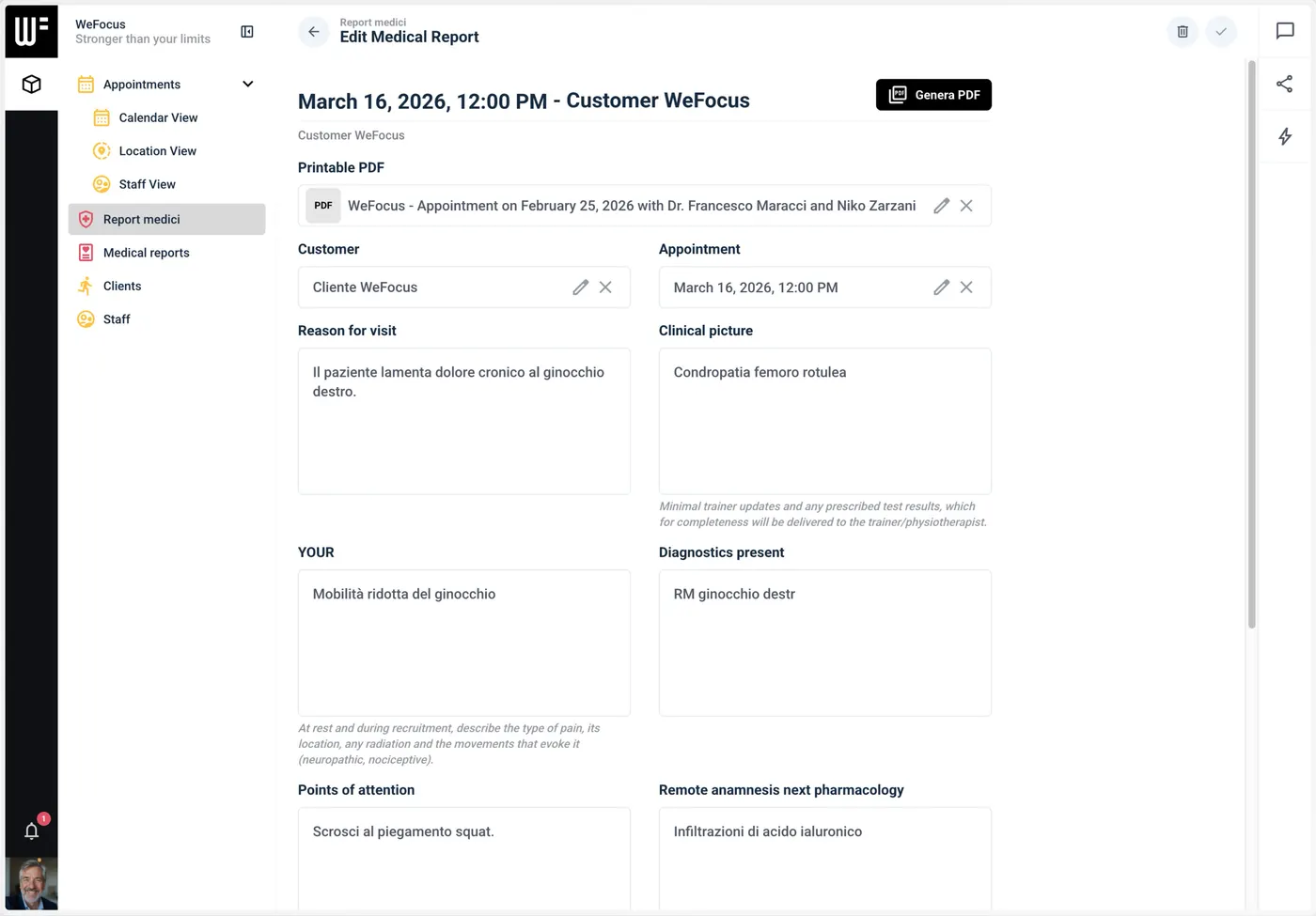Open Appointments in sidebar
Image resolution: width=1316 pixels, height=916 pixels.
click(142, 85)
